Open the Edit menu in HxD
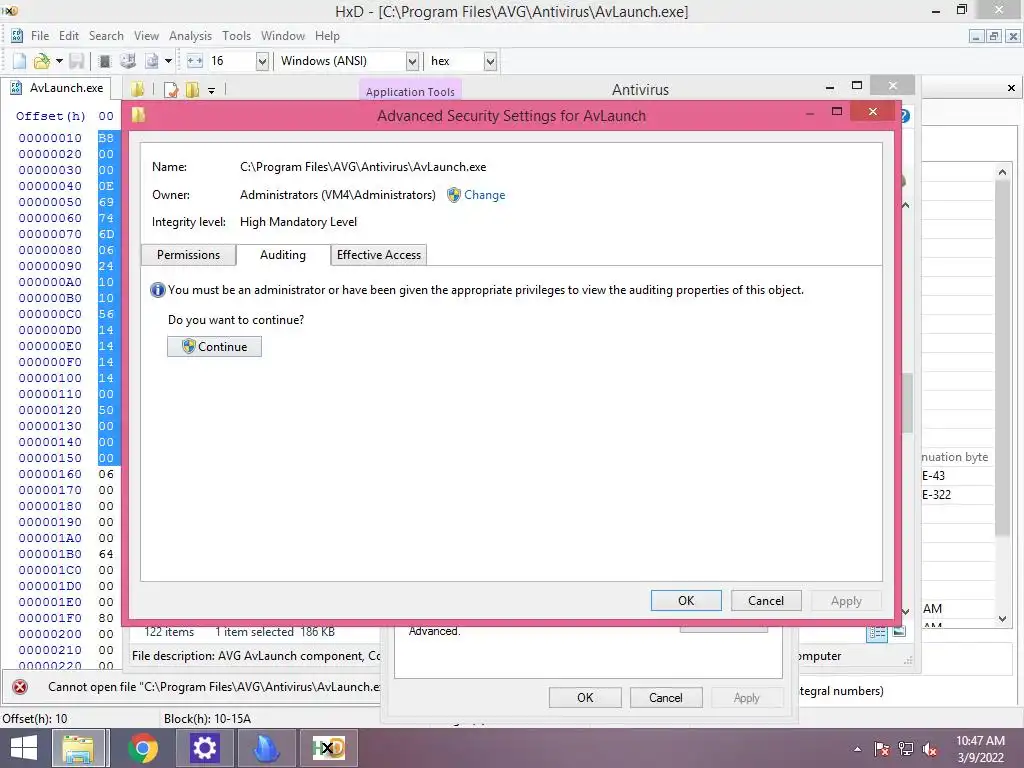This screenshot has width=1024, height=768. (69, 36)
